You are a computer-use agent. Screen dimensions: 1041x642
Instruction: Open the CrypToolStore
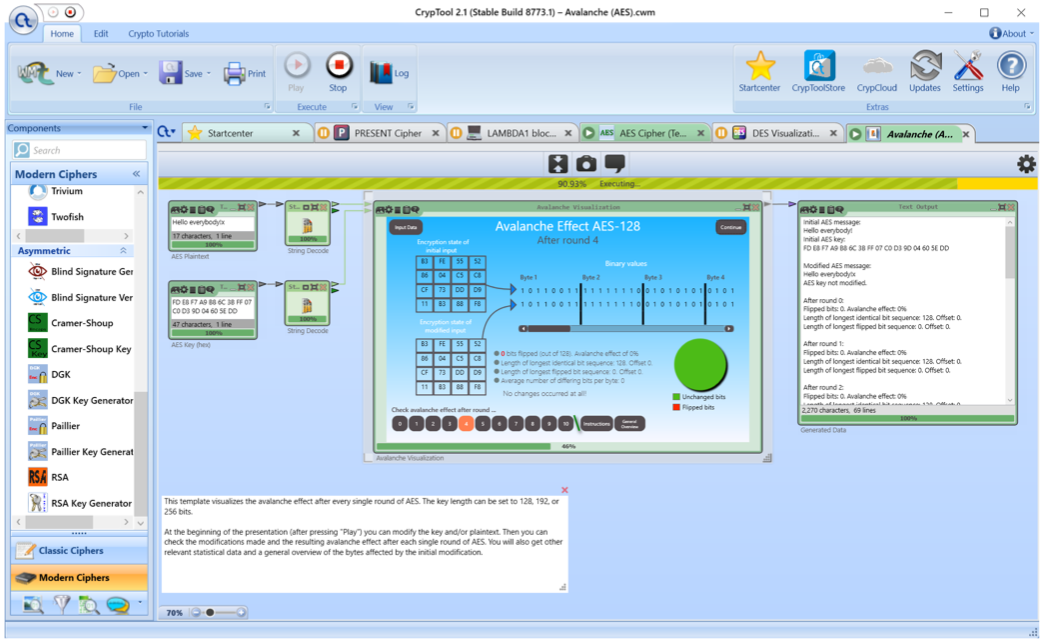tap(818, 72)
